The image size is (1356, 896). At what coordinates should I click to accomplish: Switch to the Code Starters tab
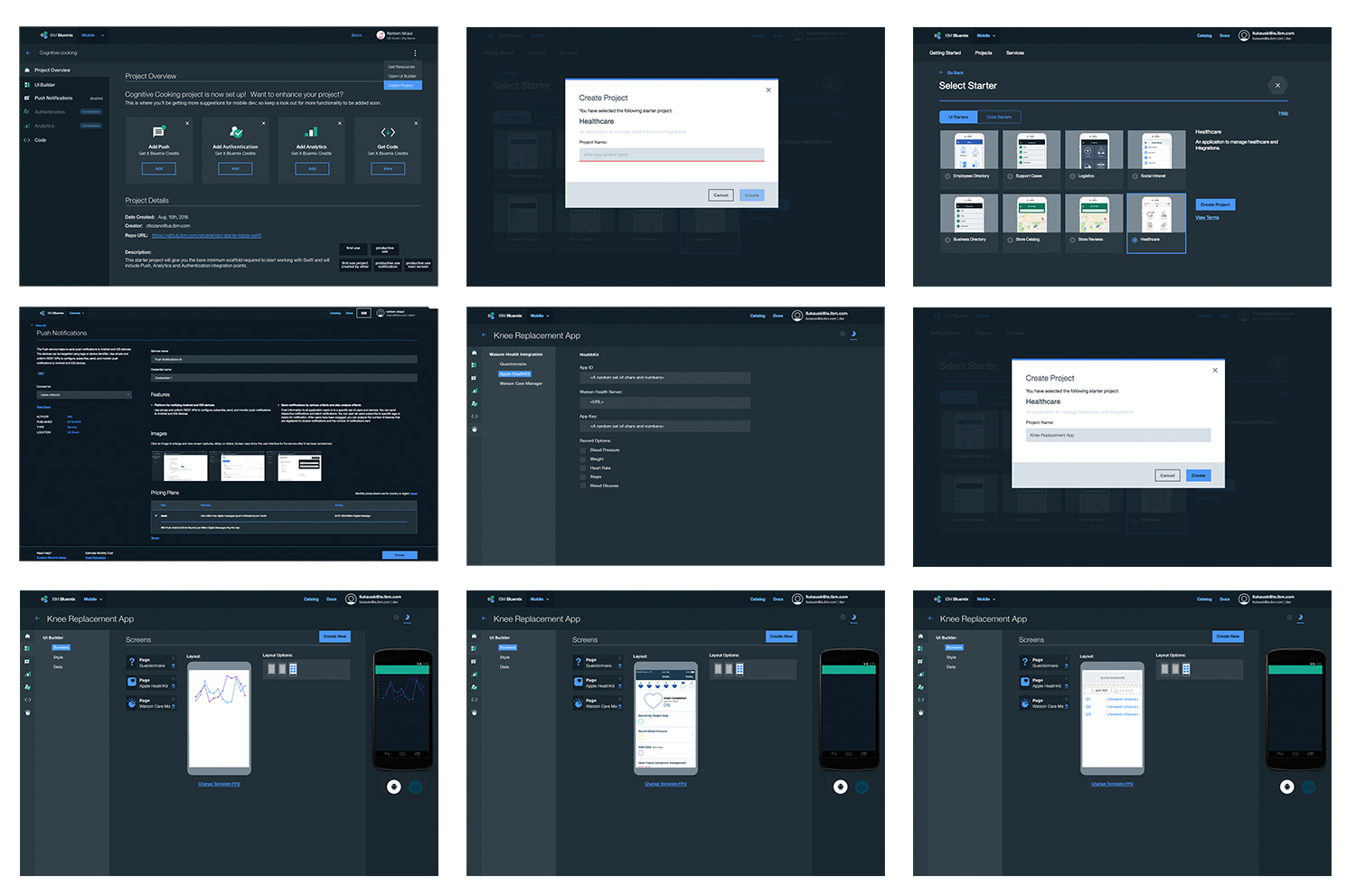pos(999,117)
